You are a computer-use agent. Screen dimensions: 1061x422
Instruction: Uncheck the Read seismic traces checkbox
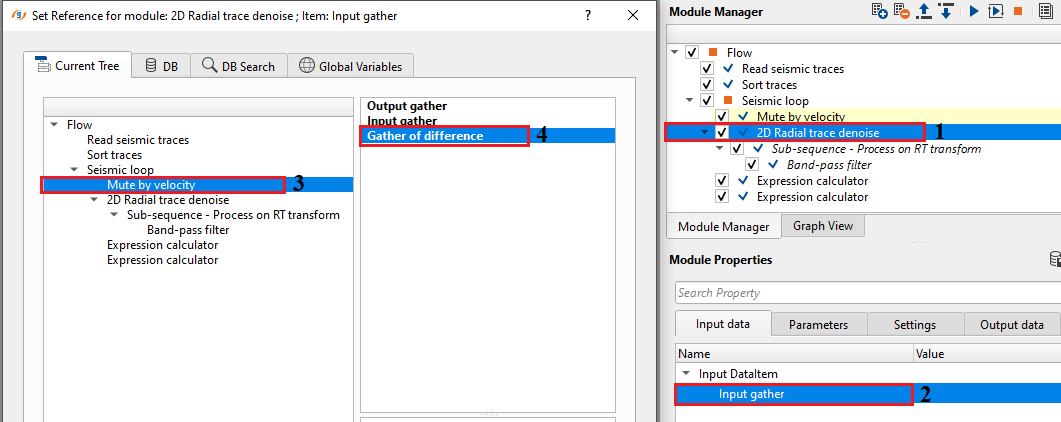[707, 69]
